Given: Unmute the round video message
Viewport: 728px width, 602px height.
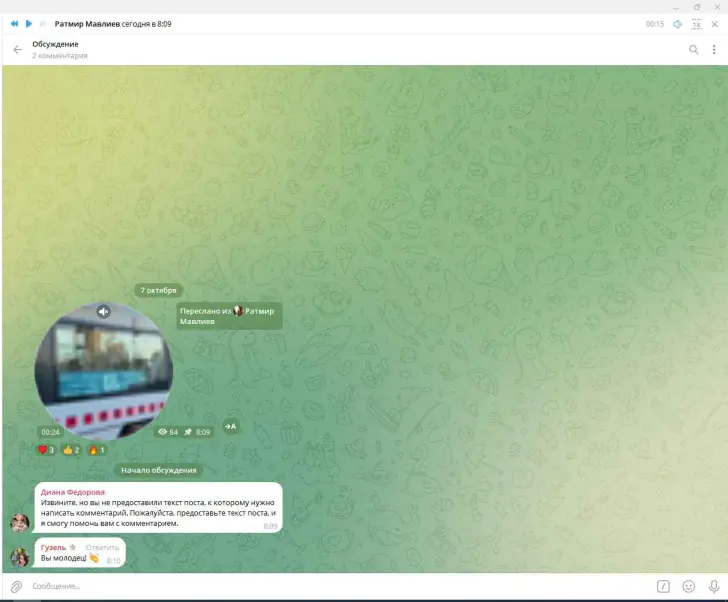Looking at the screenshot, I should (x=103, y=312).
